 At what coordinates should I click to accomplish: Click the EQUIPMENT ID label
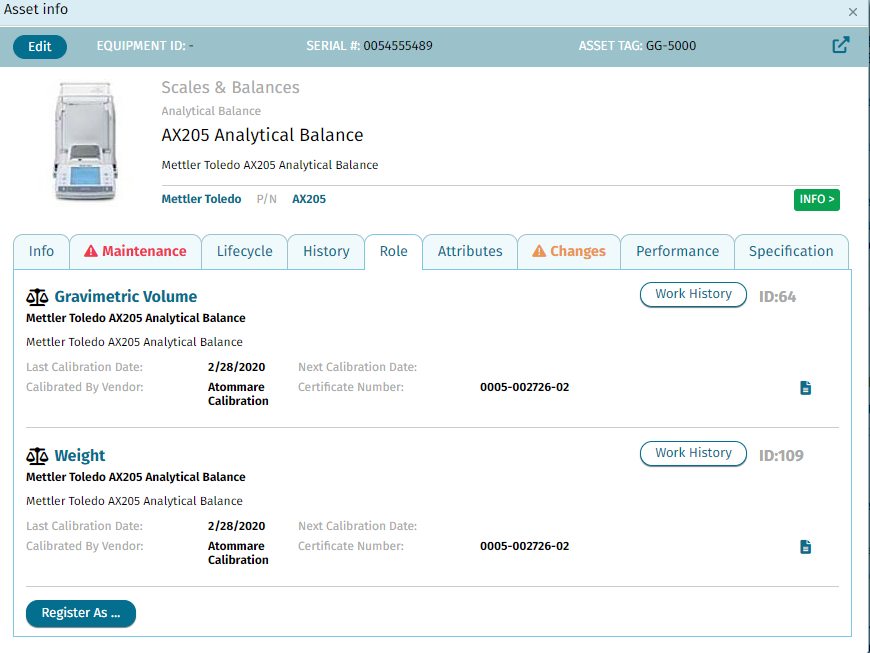(141, 46)
